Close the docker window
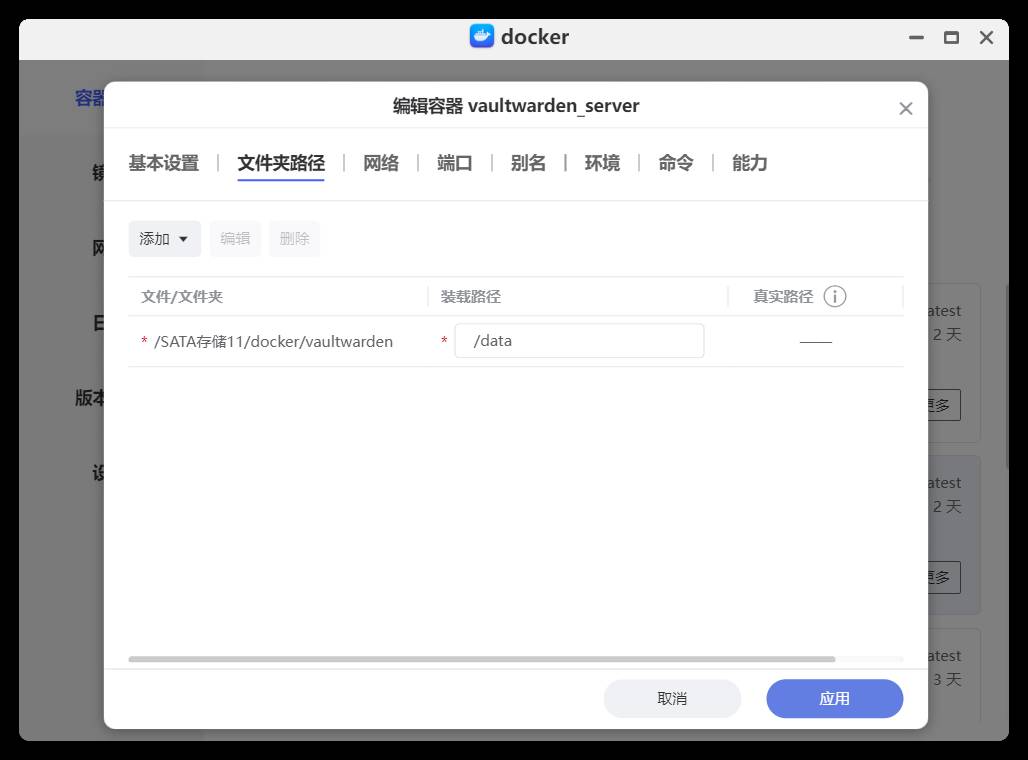Image resolution: width=1028 pixels, height=760 pixels. coord(986,38)
